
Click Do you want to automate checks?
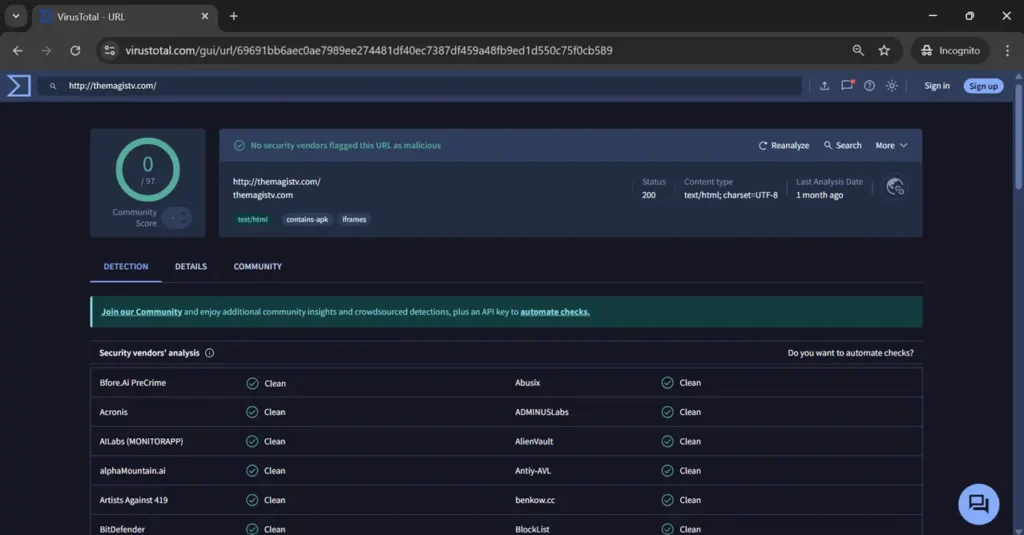click(850, 353)
